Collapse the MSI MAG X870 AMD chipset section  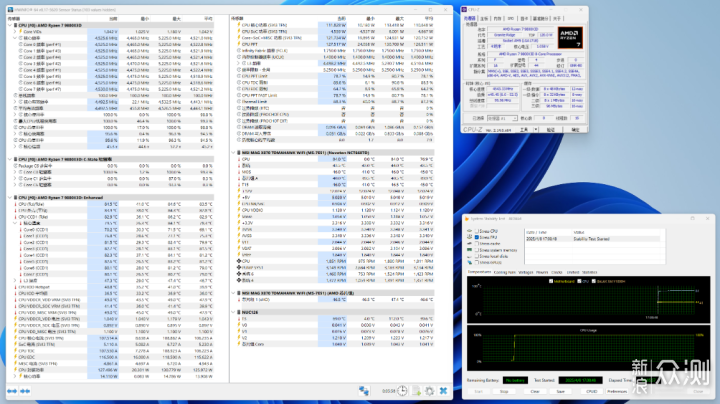pos(233,293)
